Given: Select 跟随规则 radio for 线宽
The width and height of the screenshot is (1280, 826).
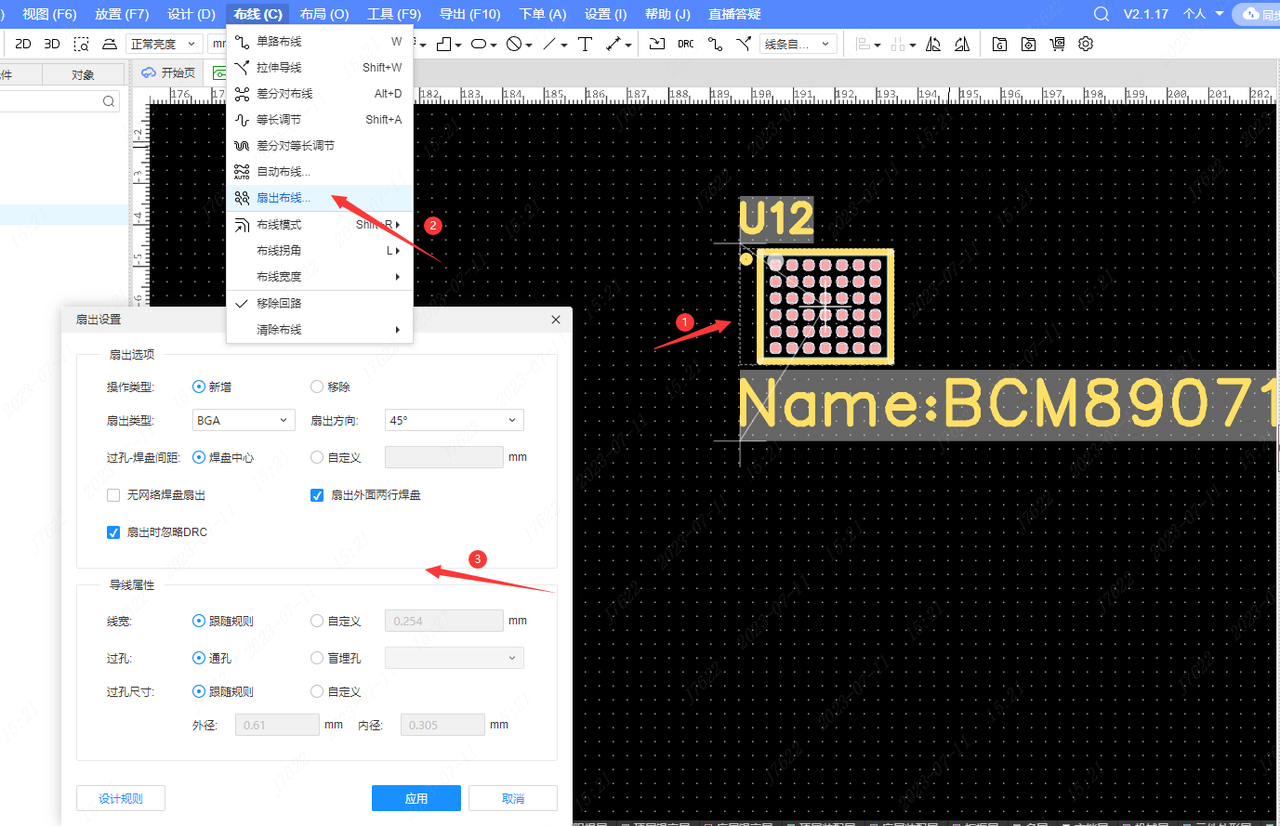Looking at the screenshot, I should click(x=198, y=621).
